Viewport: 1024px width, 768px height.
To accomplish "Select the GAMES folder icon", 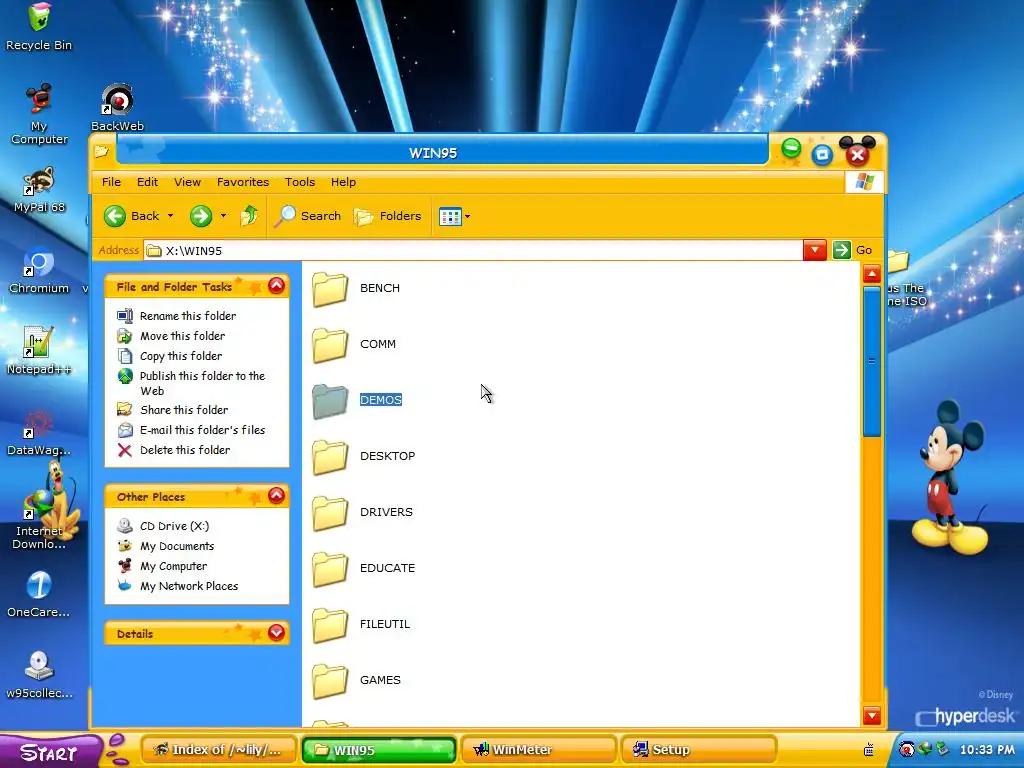I will (330, 680).
